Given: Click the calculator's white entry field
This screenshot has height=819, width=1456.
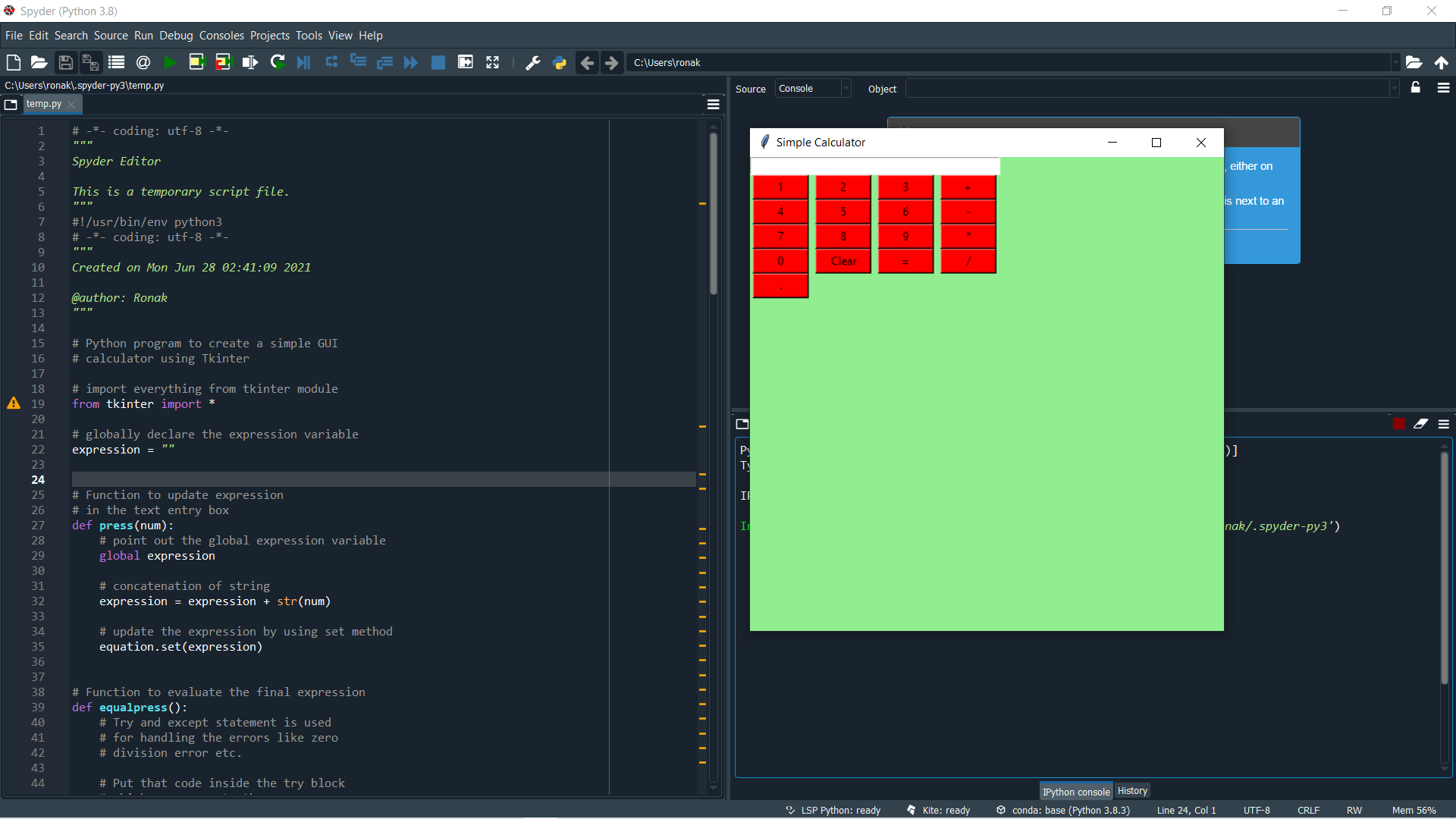Looking at the screenshot, I should [875, 166].
